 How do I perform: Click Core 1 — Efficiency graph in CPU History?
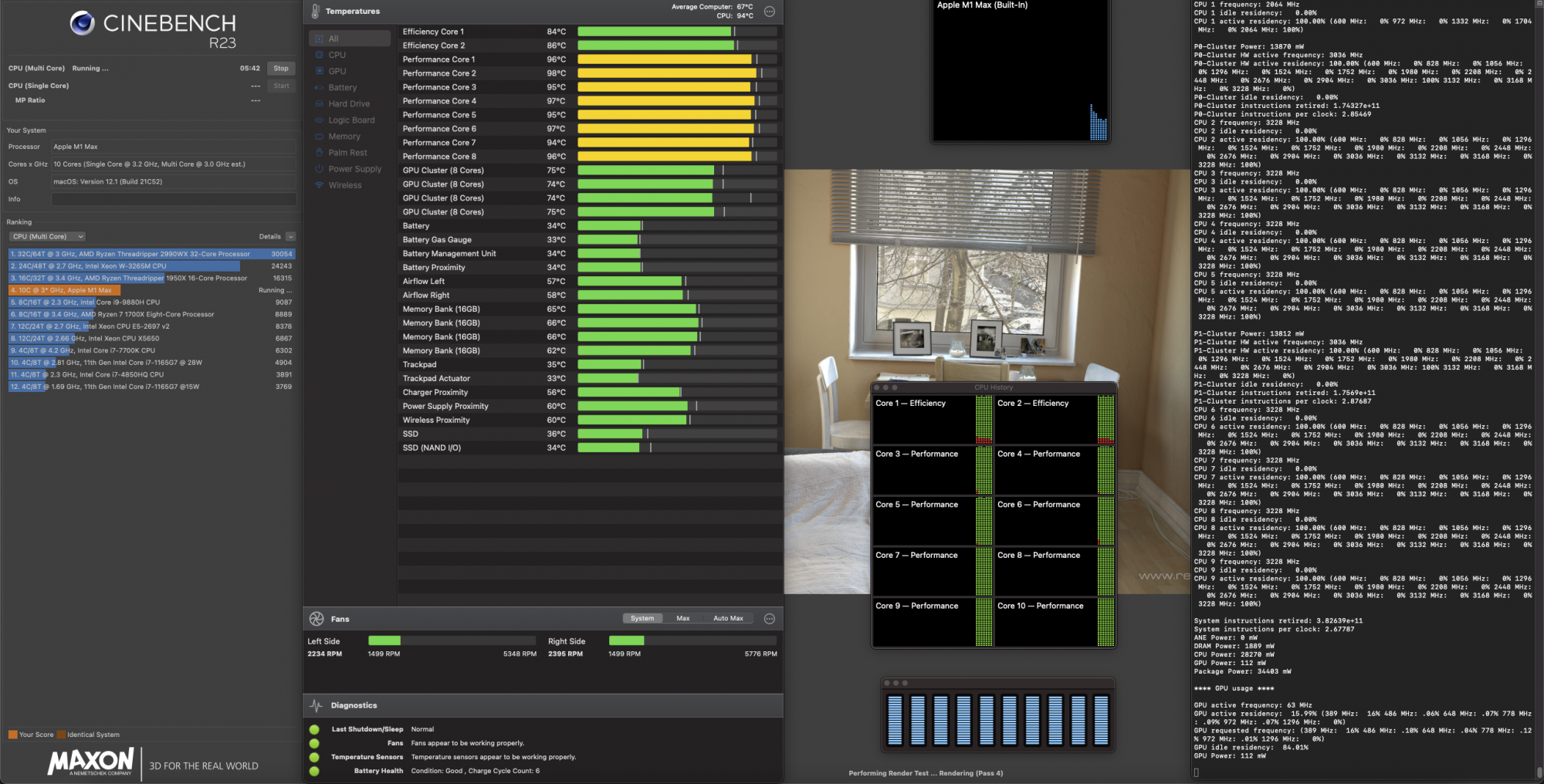point(933,420)
